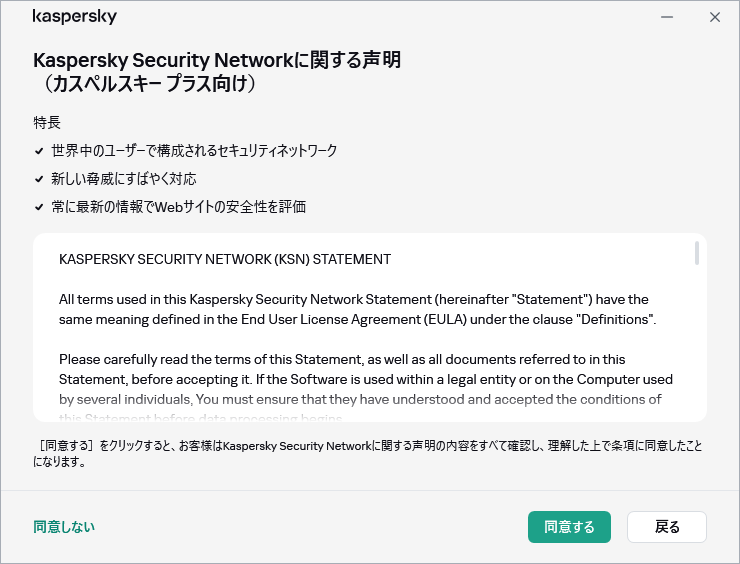Click the 戻る button to go back
The width and height of the screenshot is (740, 564).
coord(667,527)
